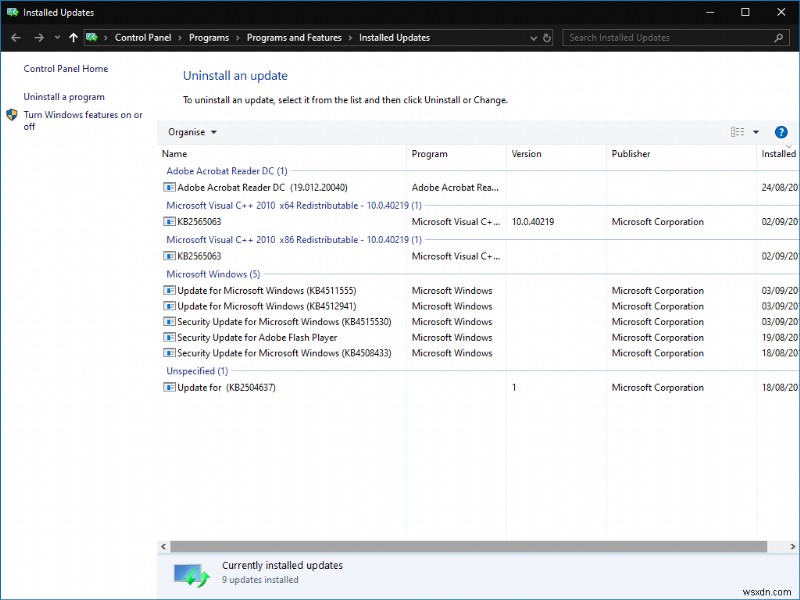Click the 'Change your view' icon

pos(736,131)
